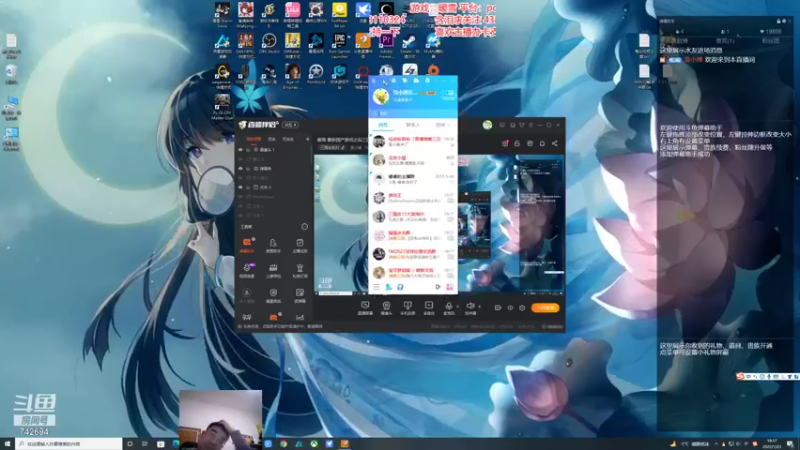Expand speaker dropdown arrow in bottom bar
800x450 pixels.
point(479,307)
